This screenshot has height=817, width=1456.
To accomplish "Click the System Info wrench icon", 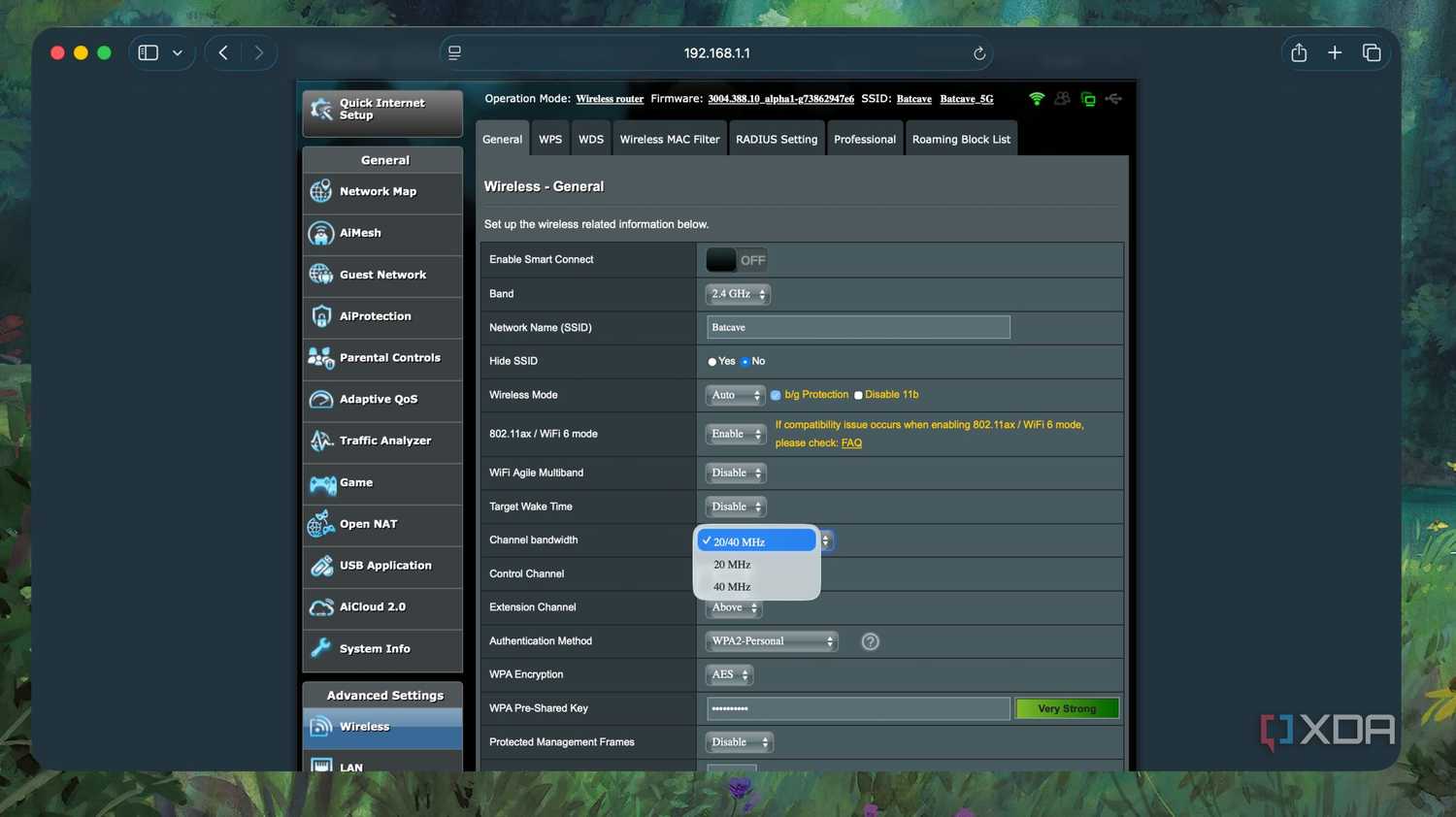I will 321,648.
